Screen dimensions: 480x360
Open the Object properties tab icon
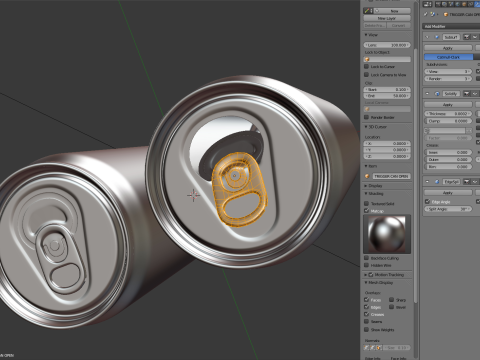(x=465, y=4)
